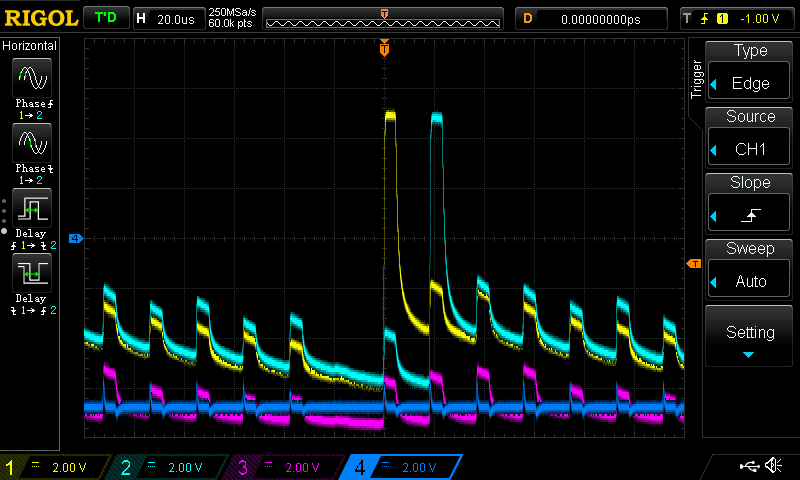Click the rising edge trigger icon in header
Viewport: 800px width, 480px height.
point(705,19)
